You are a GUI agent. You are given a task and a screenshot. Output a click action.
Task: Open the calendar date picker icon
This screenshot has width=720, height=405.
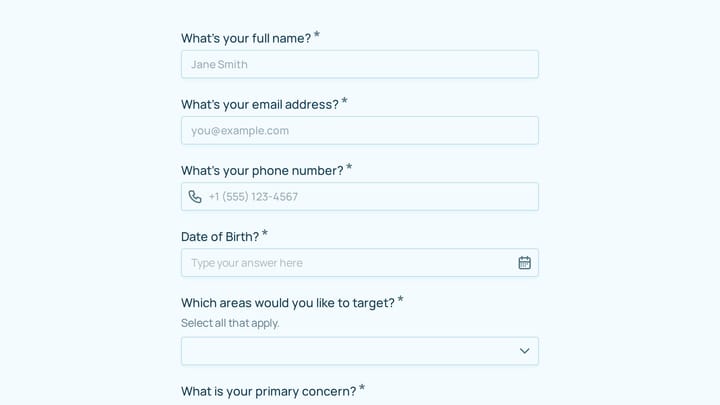pyautogui.click(x=524, y=263)
